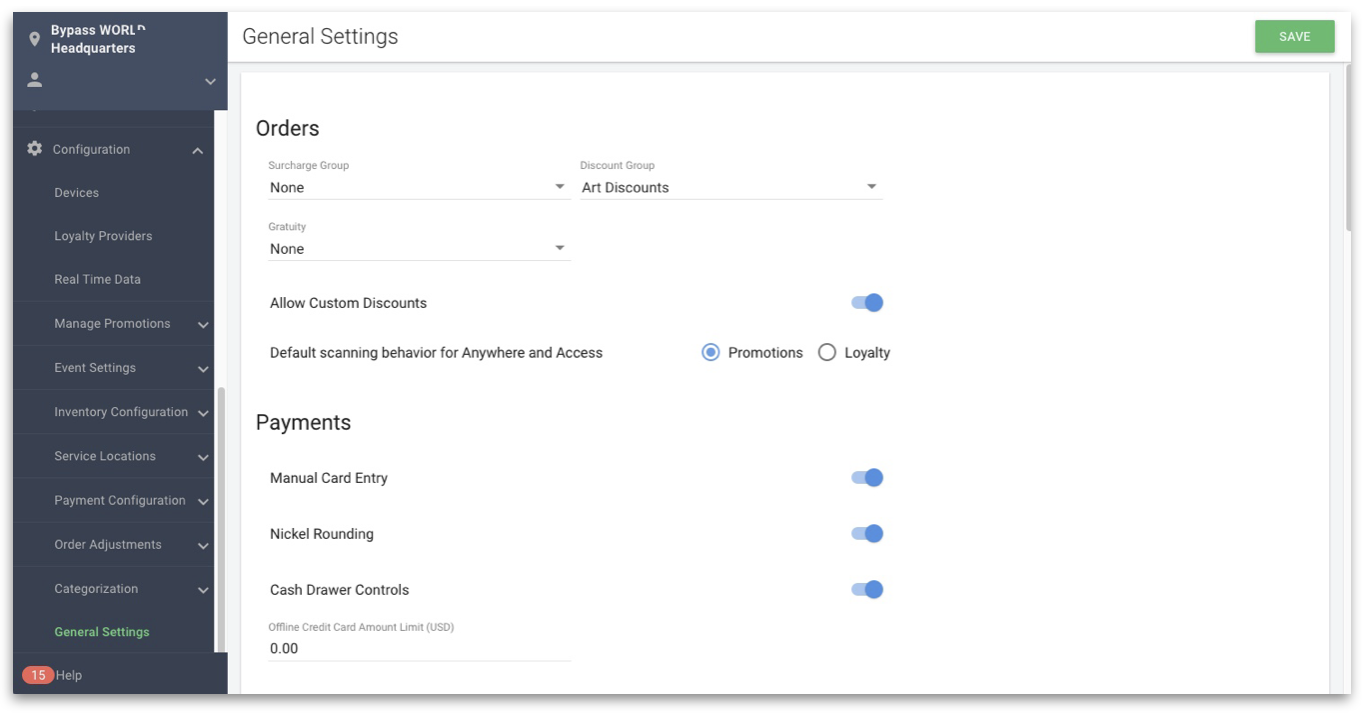1366x718 pixels.
Task: Click the red 15 notification badge
Action: tap(38, 675)
